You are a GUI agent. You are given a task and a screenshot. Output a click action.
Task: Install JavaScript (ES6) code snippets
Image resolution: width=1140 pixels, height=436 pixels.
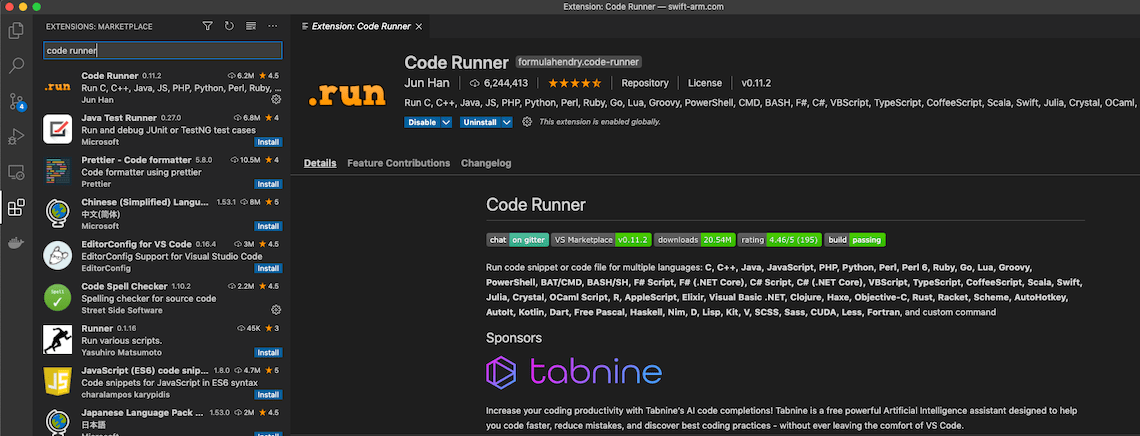click(x=268, y=395)
